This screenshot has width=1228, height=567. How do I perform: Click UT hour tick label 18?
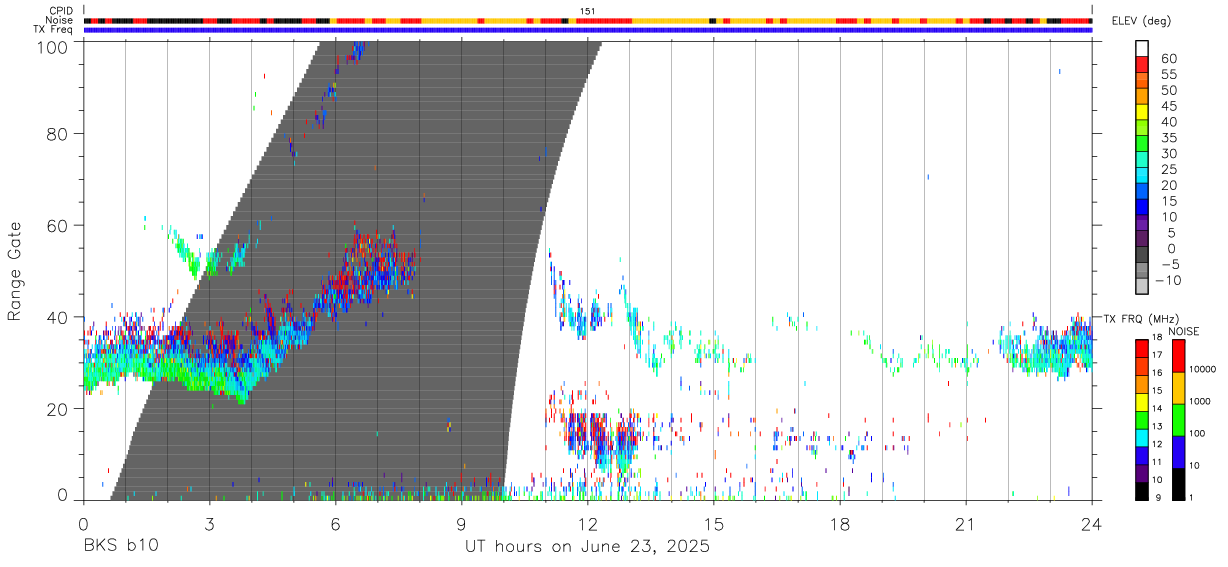[840, 523]
